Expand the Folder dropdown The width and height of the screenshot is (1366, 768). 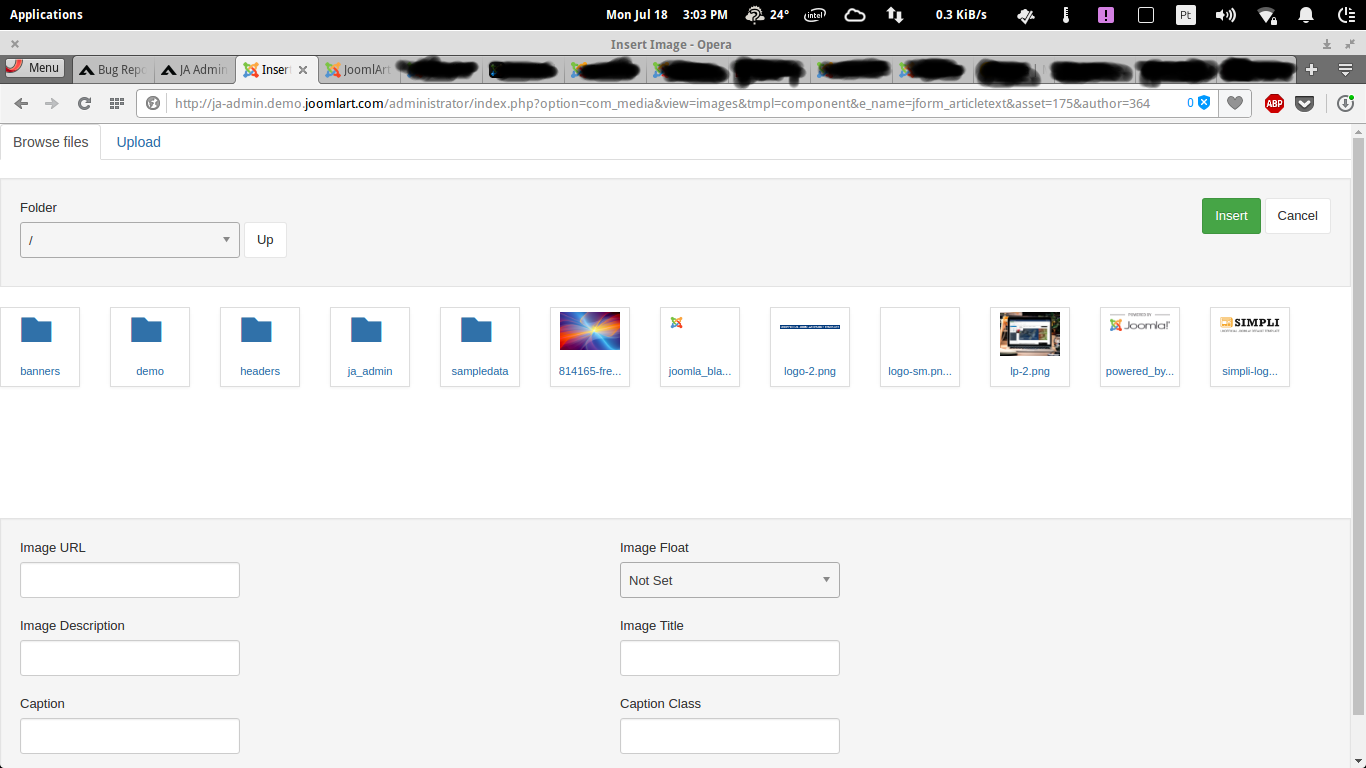[130, 240]
